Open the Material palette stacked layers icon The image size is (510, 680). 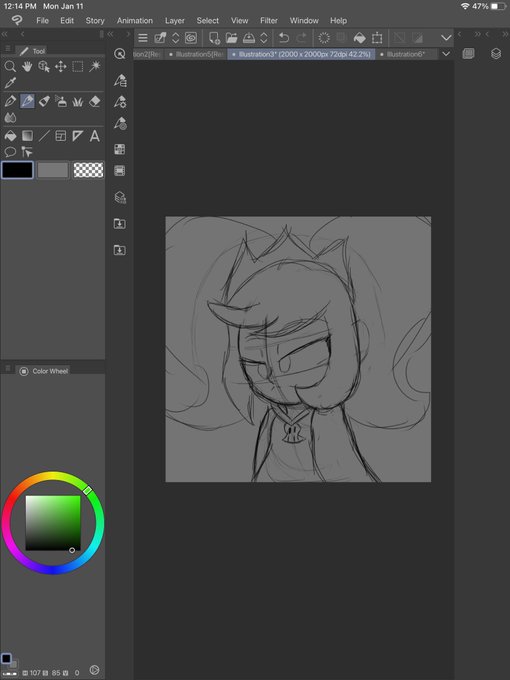[120, 197]
